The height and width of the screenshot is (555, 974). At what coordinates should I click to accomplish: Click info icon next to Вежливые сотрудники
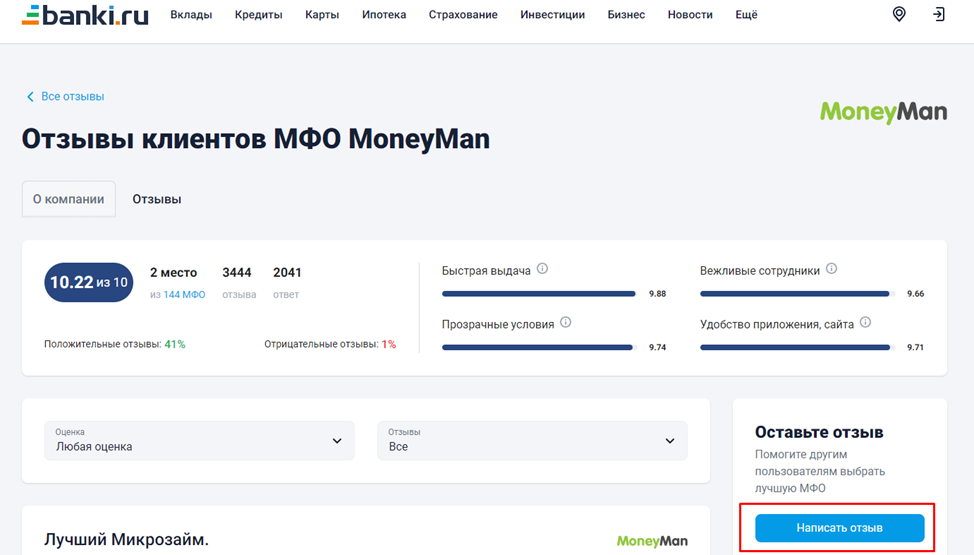coord(831,268)
